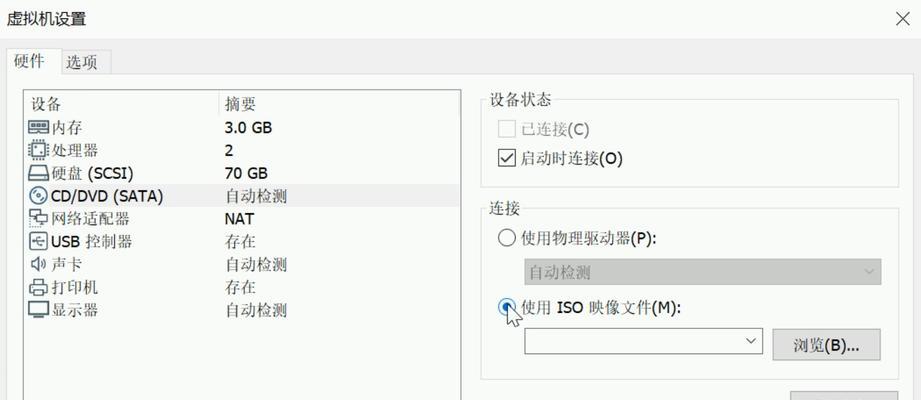Check the 已连接(C) checkbox

pos(506,129)
